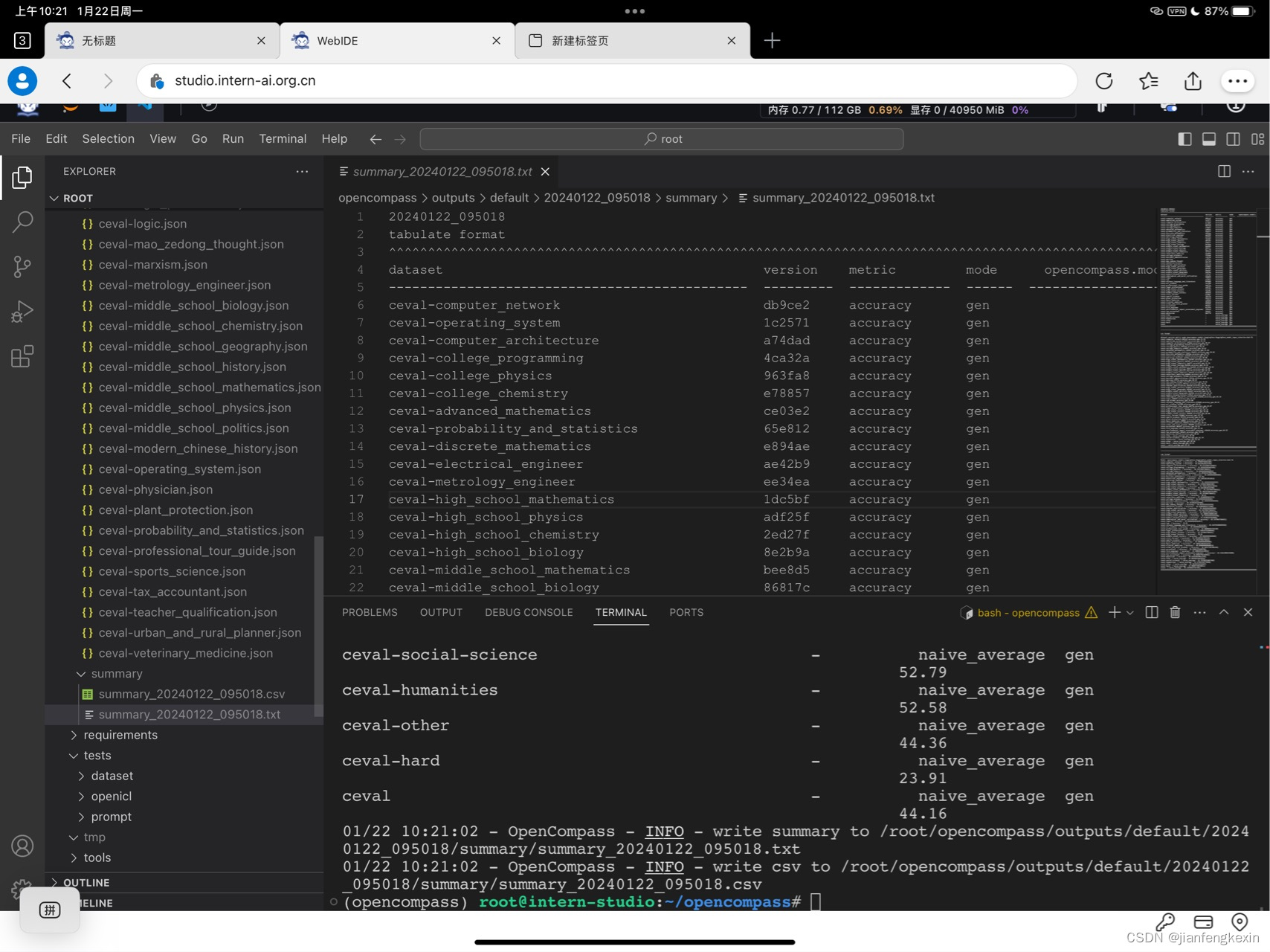Open terminal panel more actions ellipsis
Viewport: 1270px width, 952px height.
coord(1199,612)
